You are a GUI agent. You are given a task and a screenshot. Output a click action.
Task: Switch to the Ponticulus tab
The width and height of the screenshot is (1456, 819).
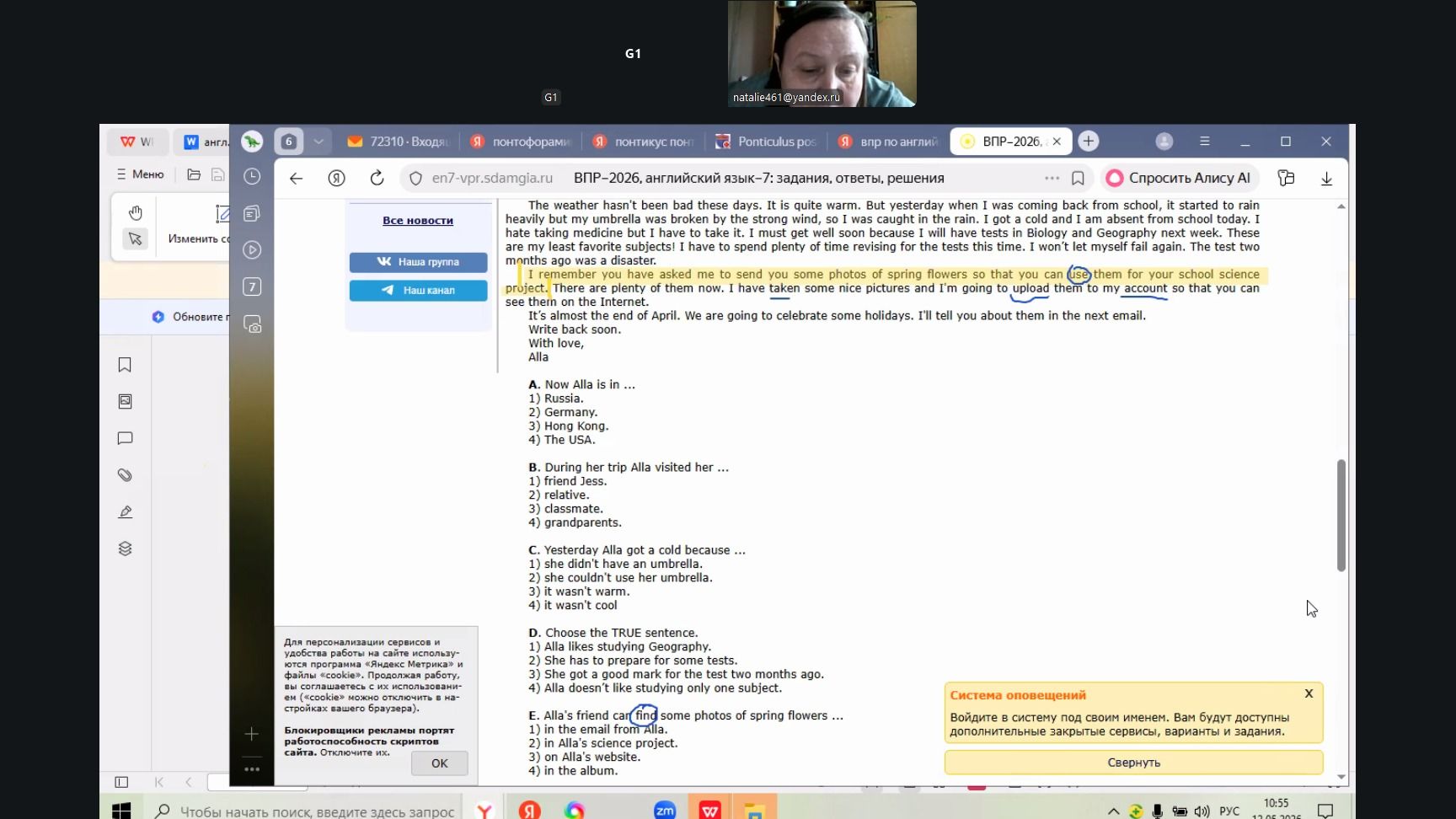click(767, 142)
